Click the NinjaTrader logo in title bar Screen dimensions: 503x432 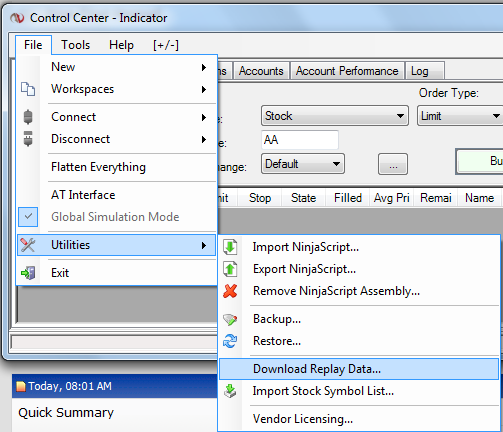click(x=17, y=18)
